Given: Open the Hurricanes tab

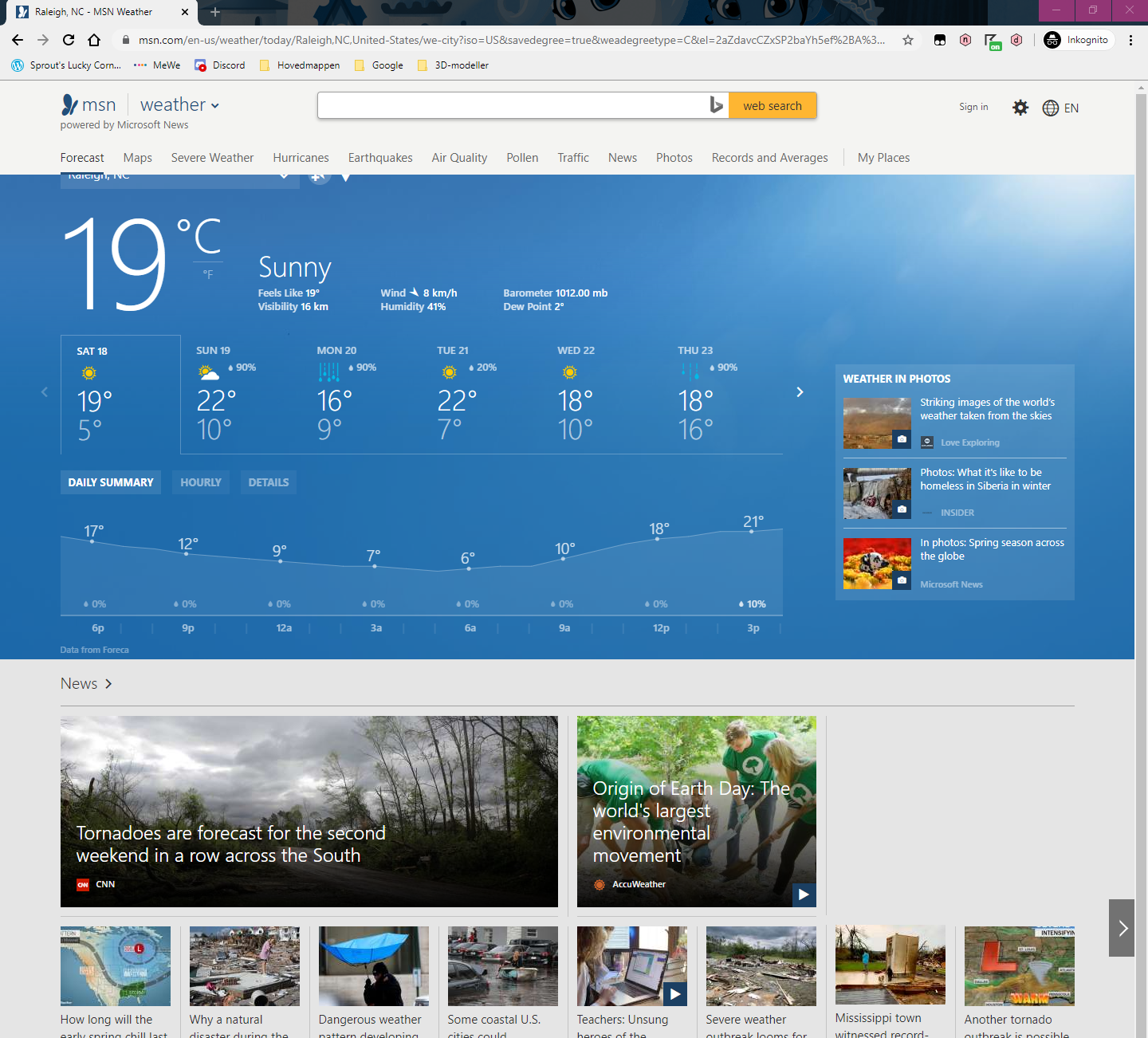Looking at the screenshot, I should coord(301,158).
